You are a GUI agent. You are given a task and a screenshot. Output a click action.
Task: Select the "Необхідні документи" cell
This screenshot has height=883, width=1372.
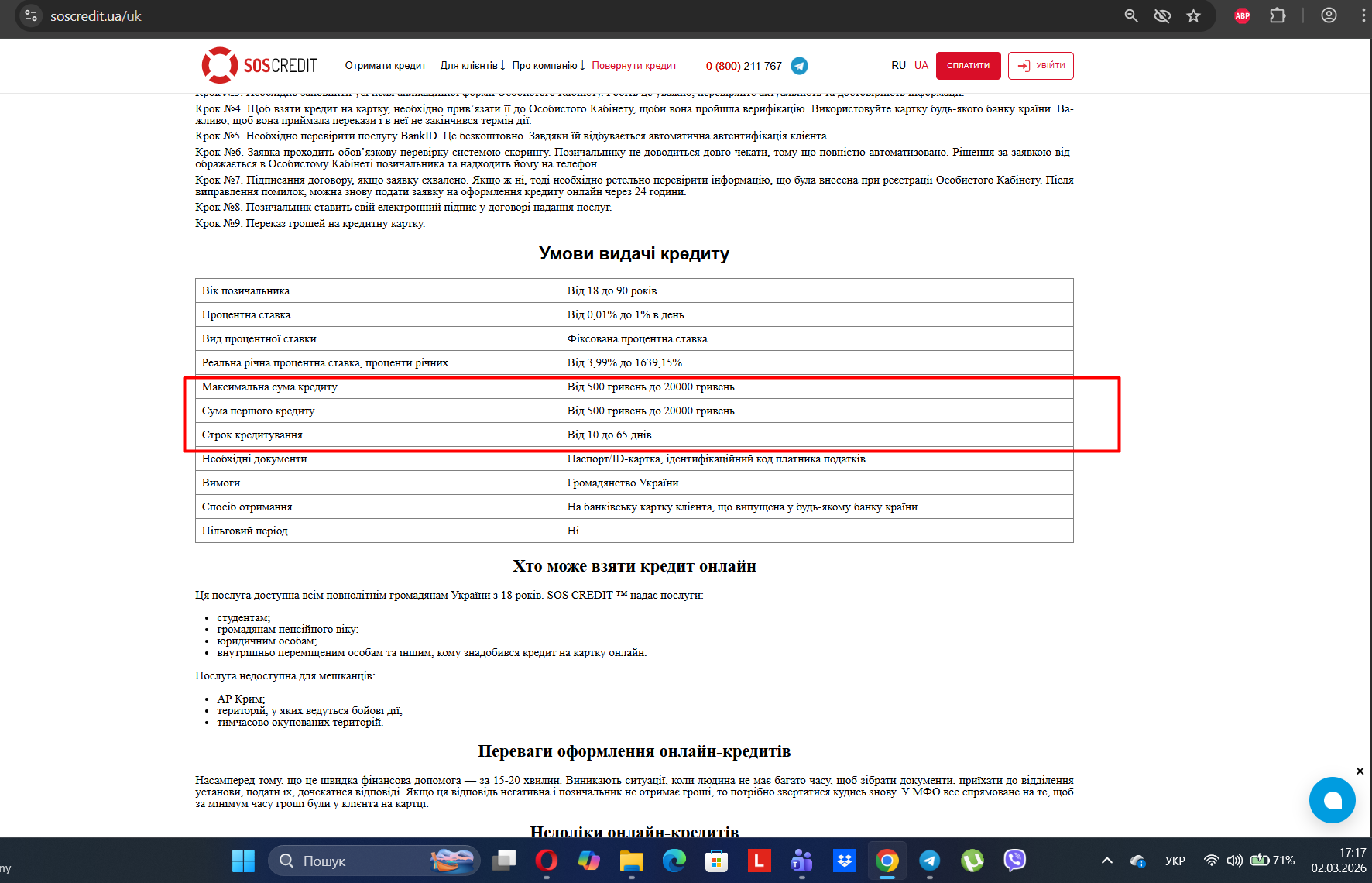pyautogui.click(x=378, y=459)
